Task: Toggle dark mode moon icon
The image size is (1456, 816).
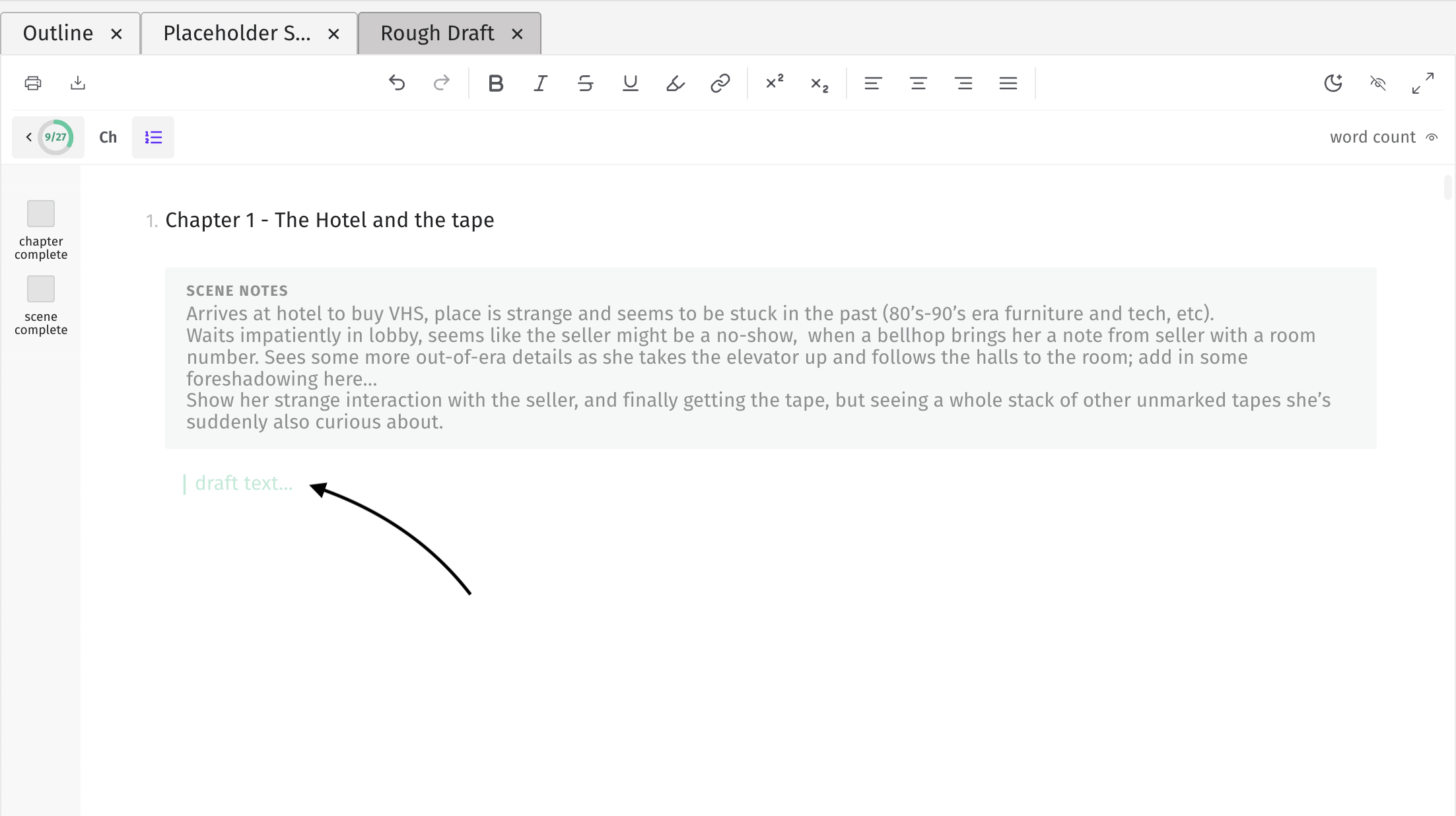Action: (x=1333, y=83)
